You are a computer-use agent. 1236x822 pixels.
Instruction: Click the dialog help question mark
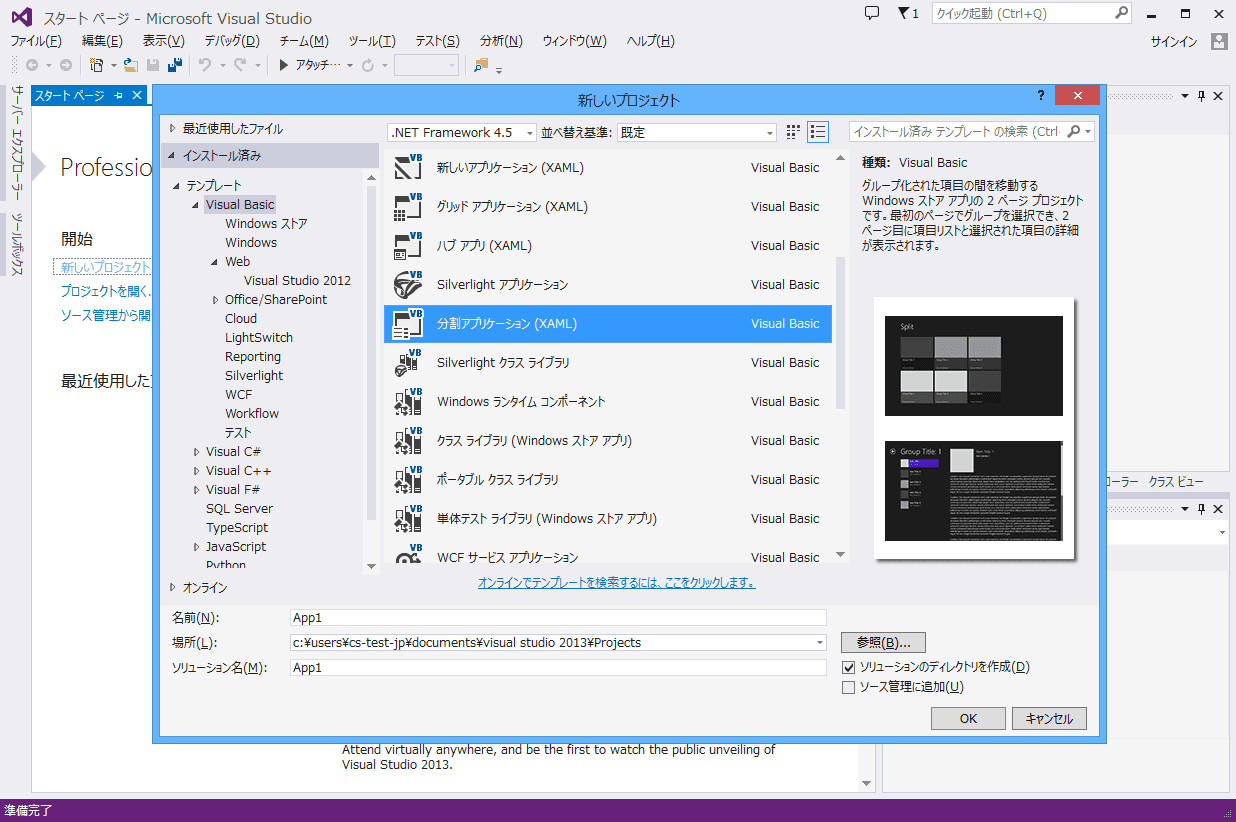point(1041,96)
